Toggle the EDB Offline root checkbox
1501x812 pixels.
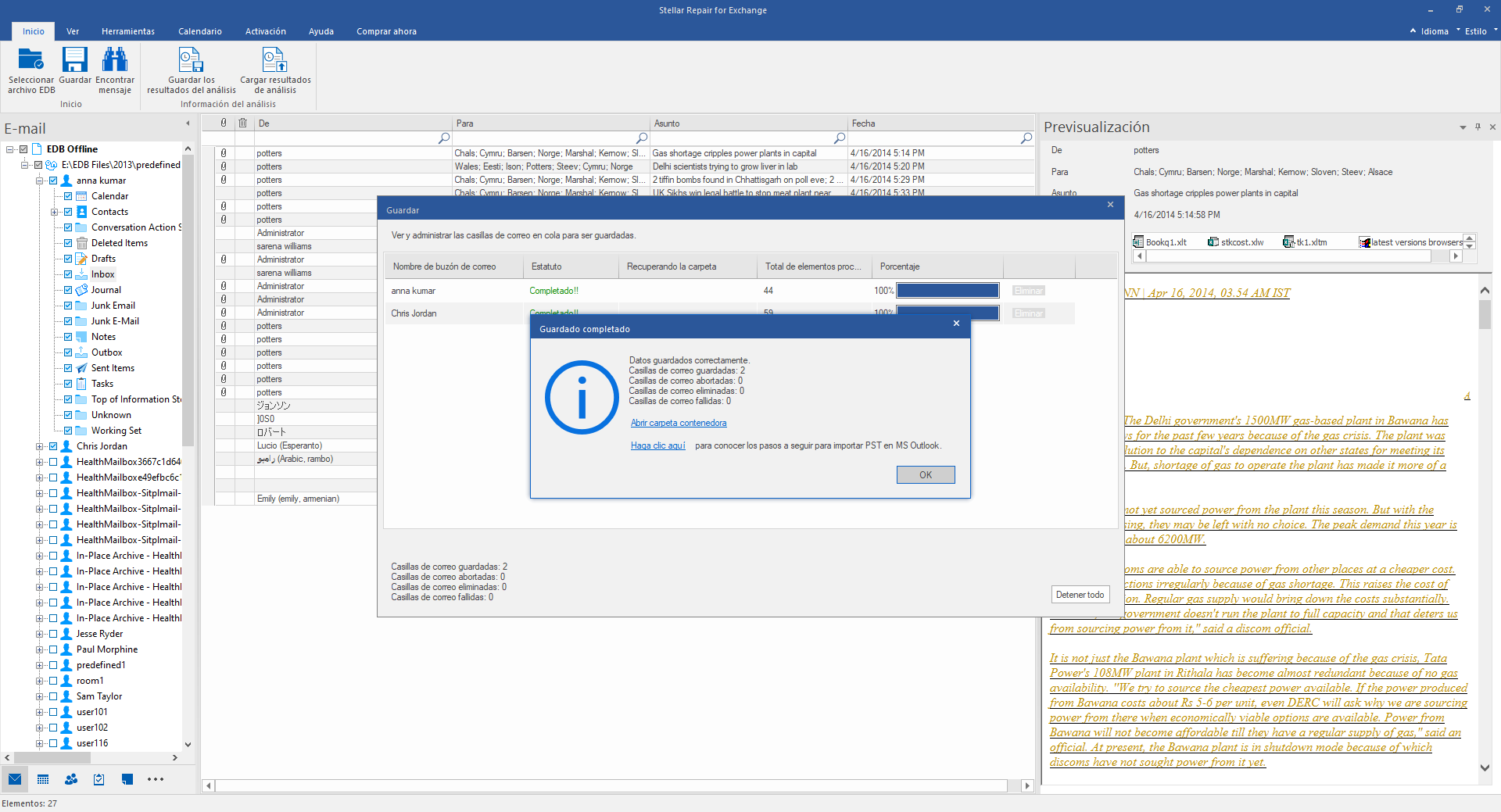23,149
